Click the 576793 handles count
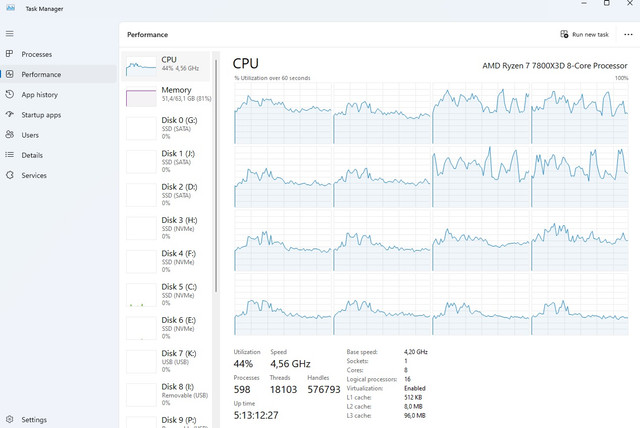Viewport: 640px width, 428px height. pos(324,389)
